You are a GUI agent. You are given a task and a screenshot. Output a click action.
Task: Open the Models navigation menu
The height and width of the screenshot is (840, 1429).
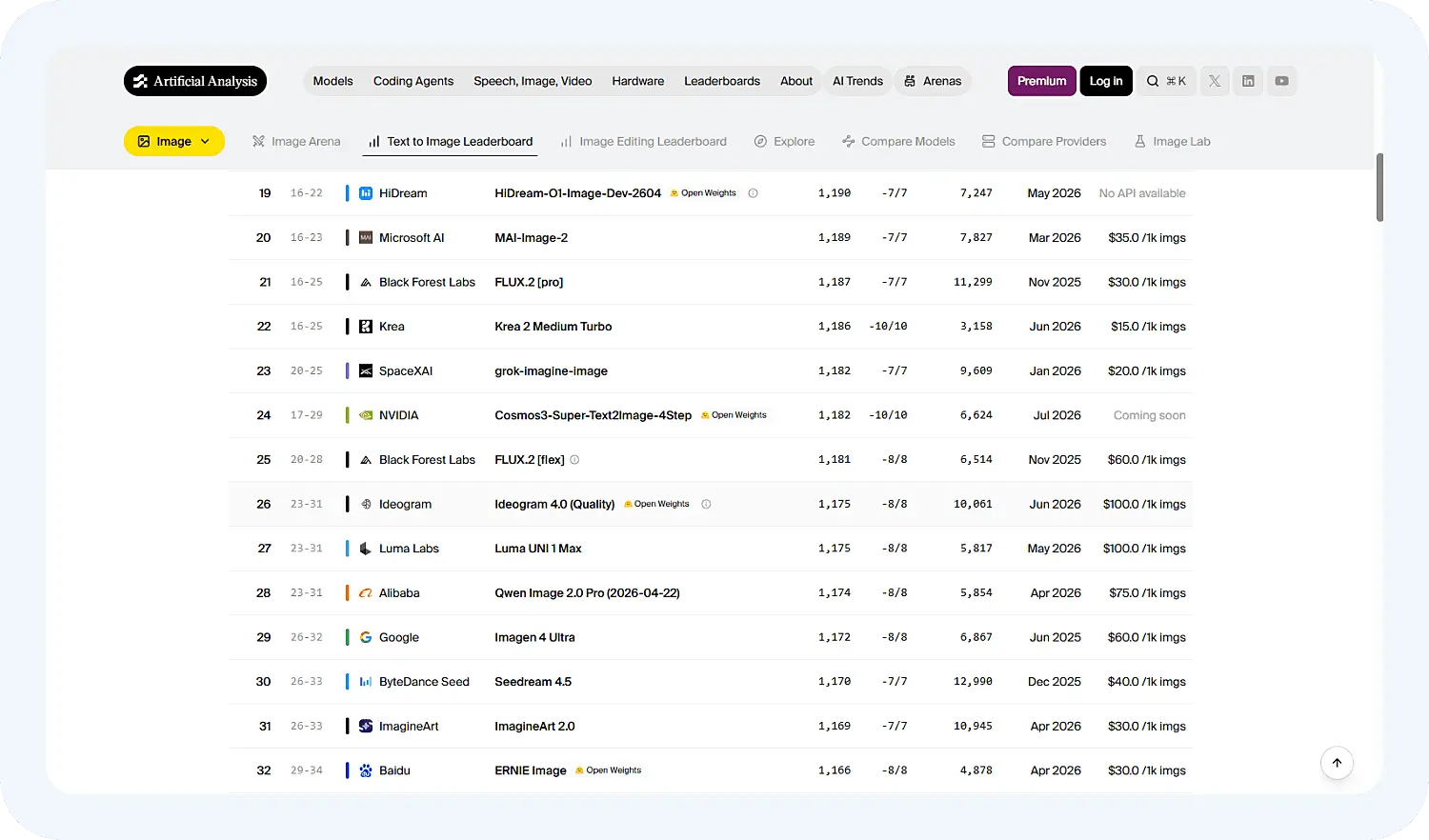point(332,81)
